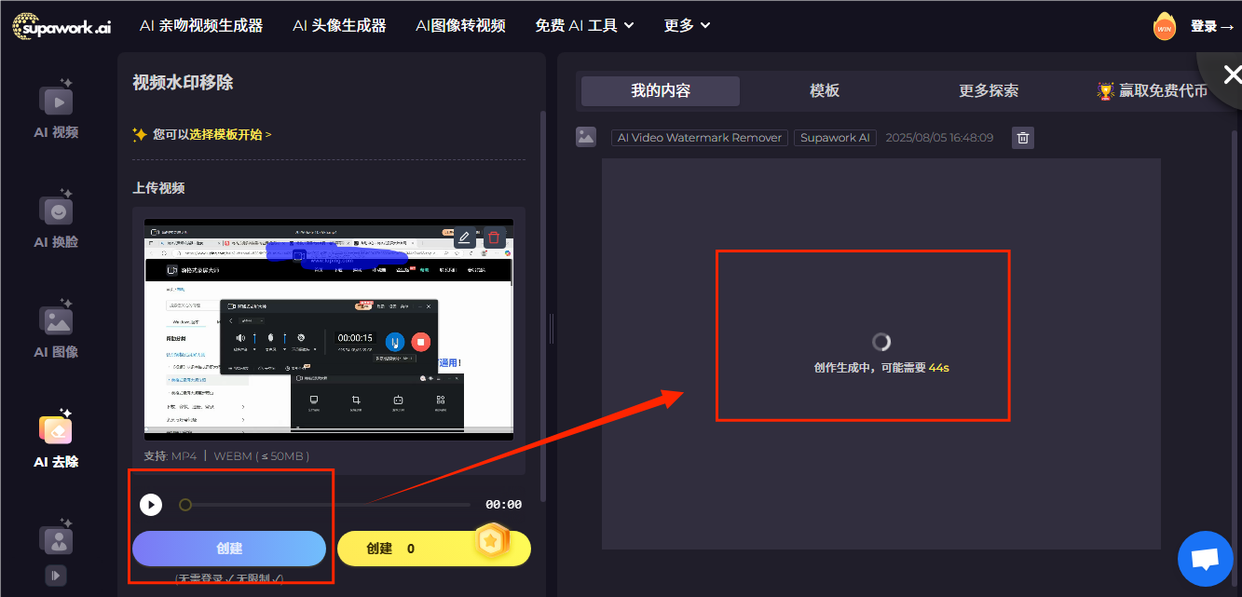Click AI Video Watermark Remover tag

click(x=699, y=138)
